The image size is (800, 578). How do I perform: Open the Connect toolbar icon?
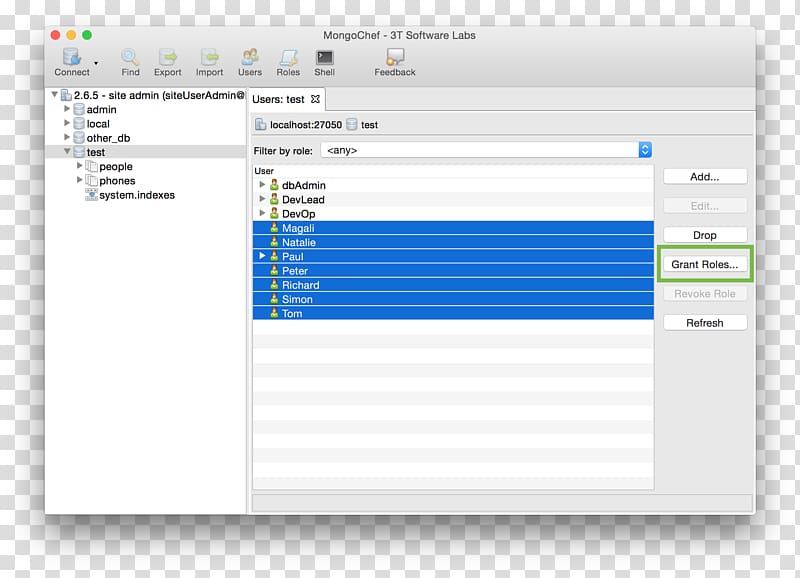71,62
